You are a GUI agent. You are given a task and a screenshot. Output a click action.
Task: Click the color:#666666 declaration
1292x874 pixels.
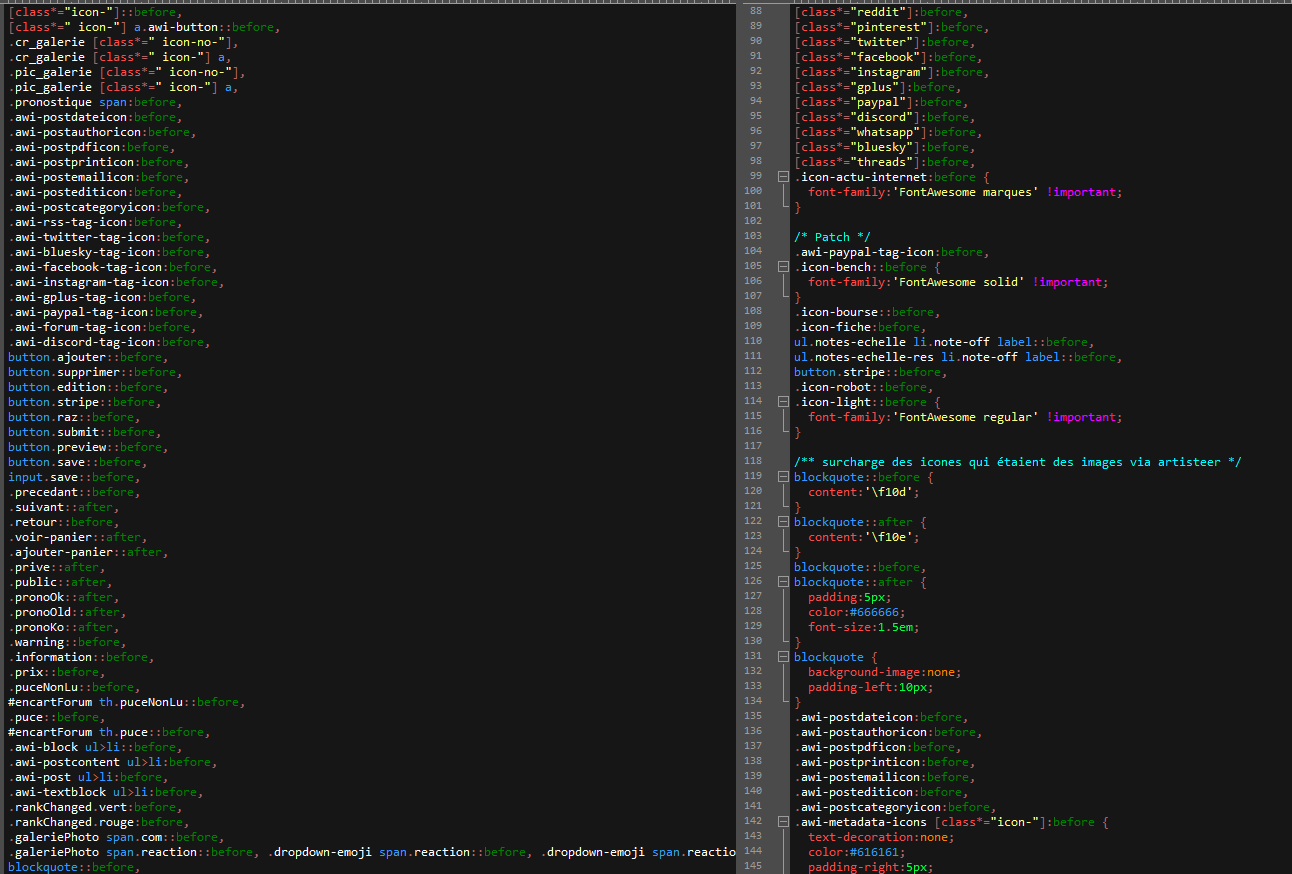(x=857, y=612)
